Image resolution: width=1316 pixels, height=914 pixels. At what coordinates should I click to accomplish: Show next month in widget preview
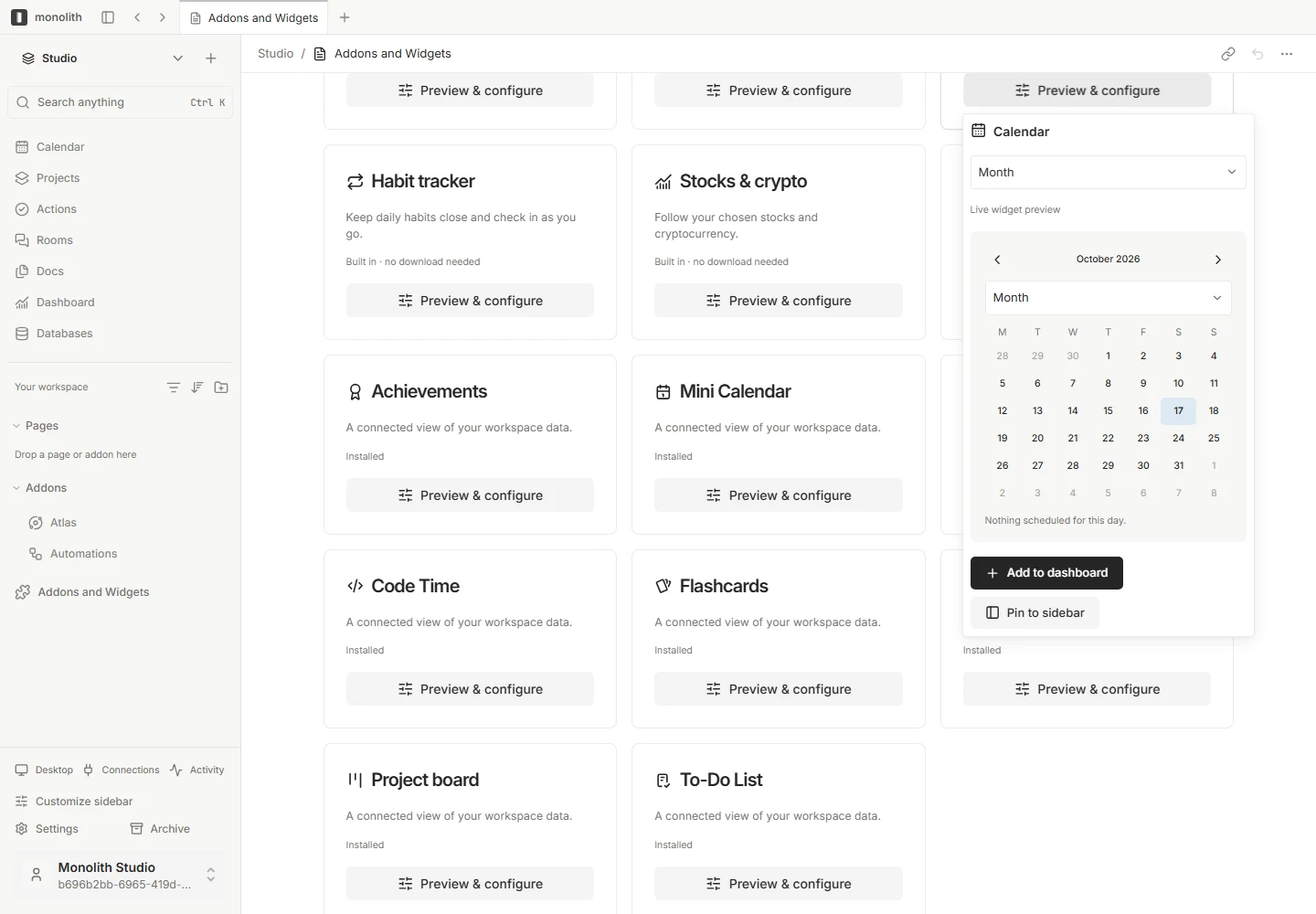[x=1218, y=260]
